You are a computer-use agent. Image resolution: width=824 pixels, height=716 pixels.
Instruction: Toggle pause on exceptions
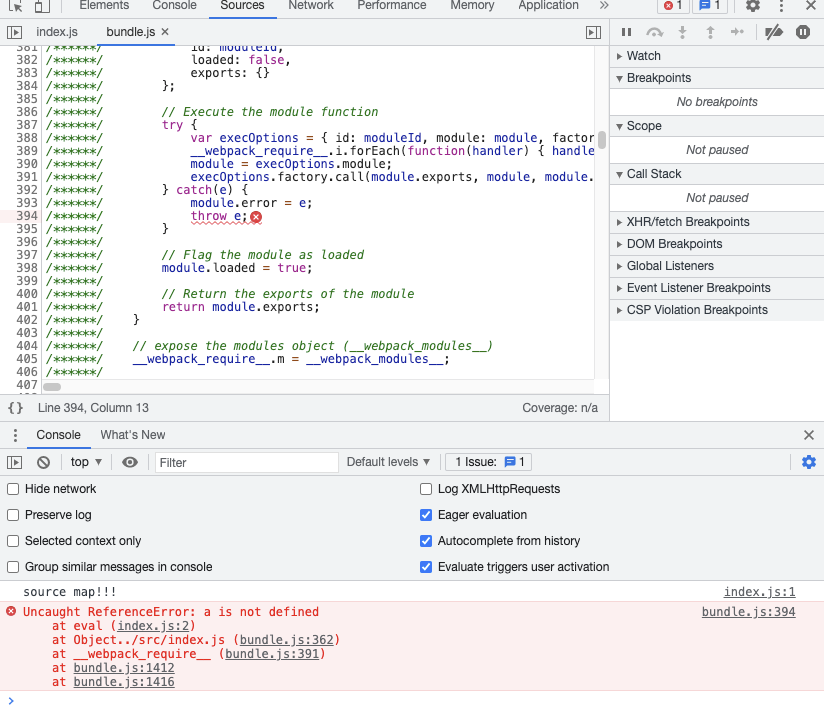point(803,33)
